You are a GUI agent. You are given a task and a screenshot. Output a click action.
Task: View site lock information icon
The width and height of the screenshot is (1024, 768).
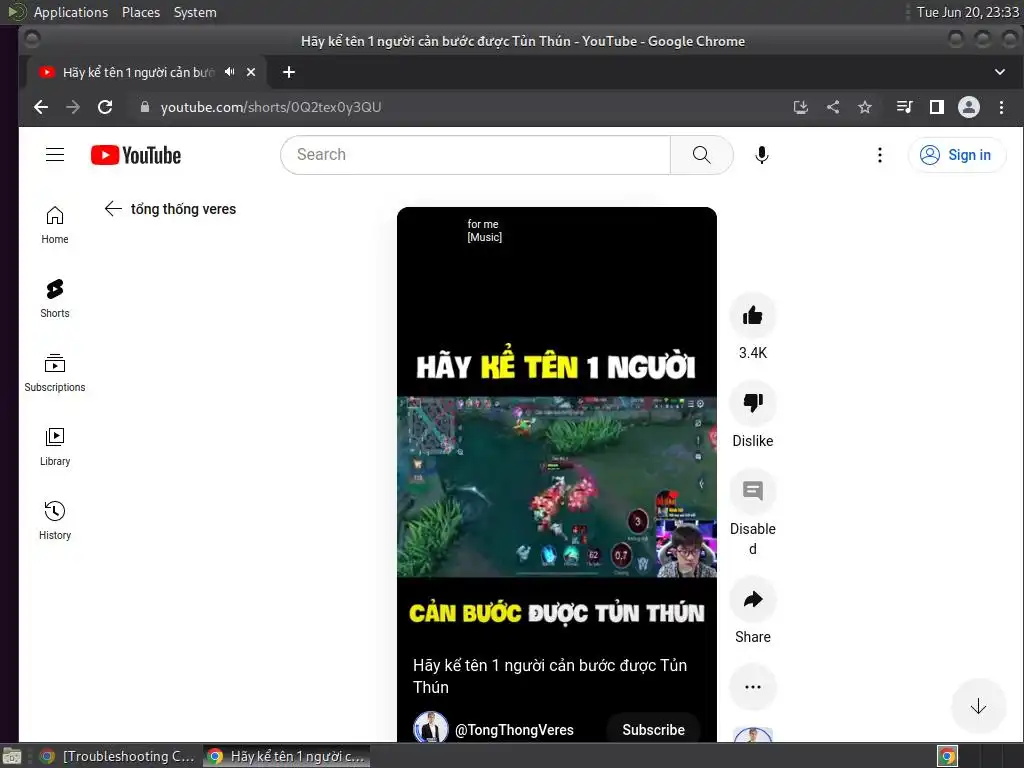coord(145,107)
